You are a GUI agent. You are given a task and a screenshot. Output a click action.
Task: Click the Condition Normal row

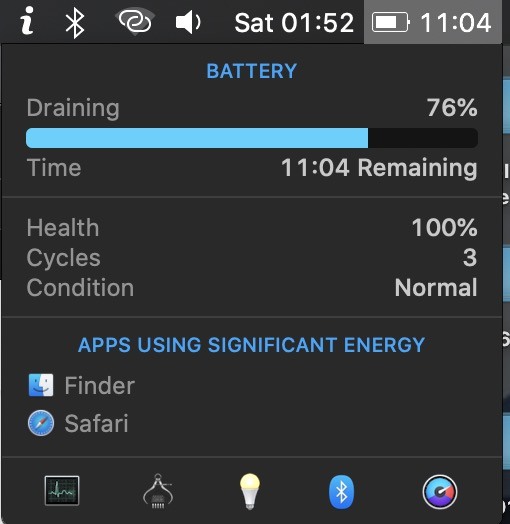tap(252, 287)
